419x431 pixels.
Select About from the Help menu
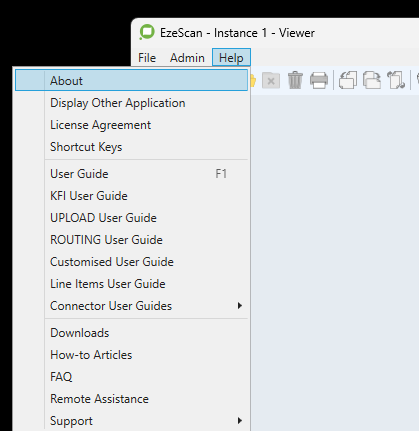(131, 80)
